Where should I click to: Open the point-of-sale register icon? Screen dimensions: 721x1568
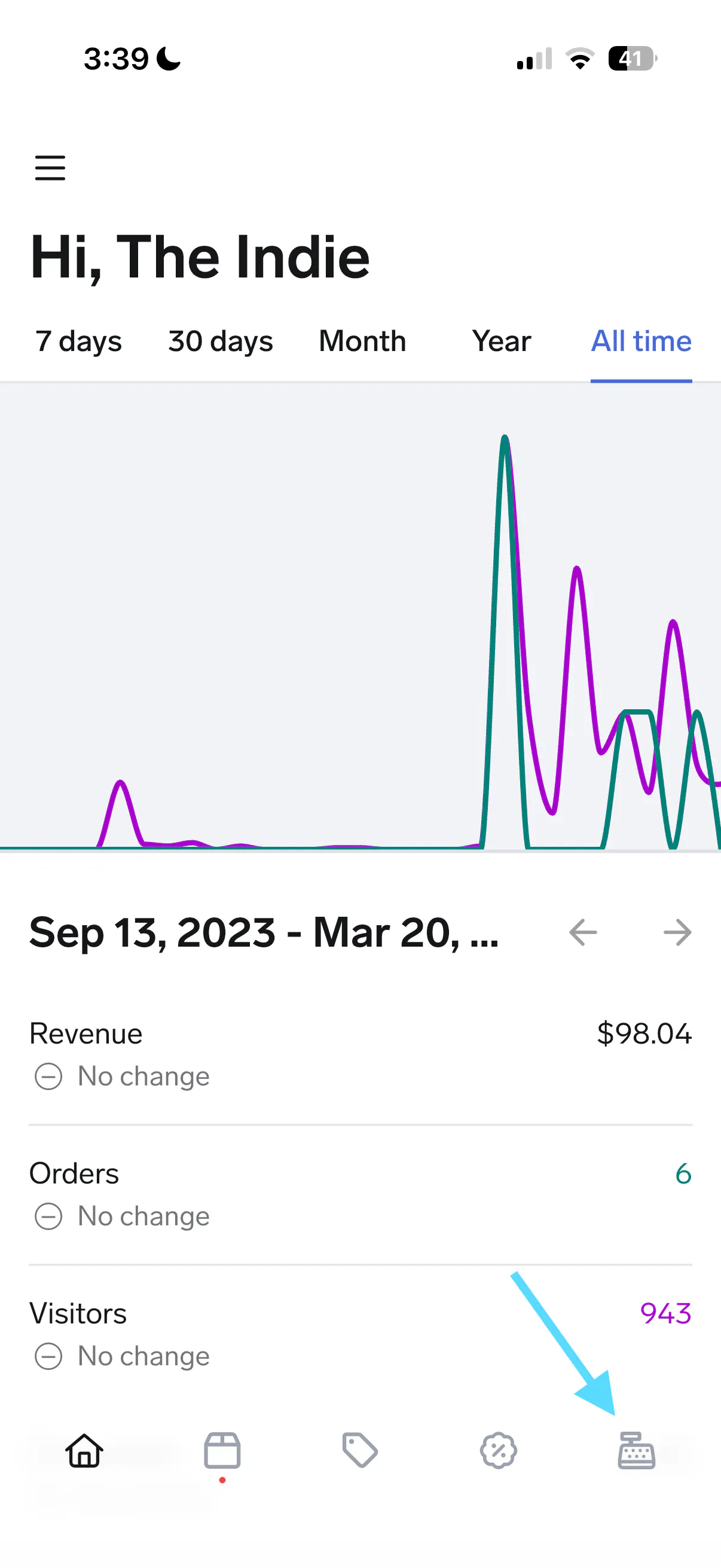(637, 1451)
